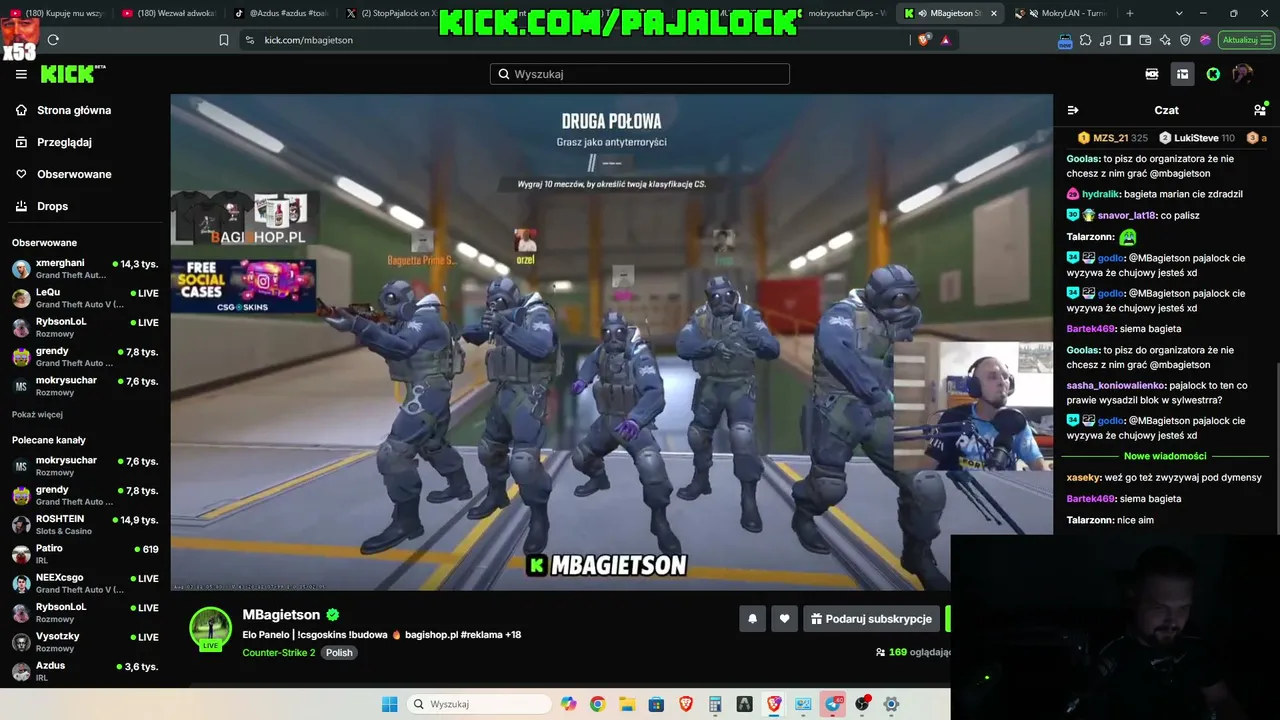Open Telegram from taskbar
The width and height of the screenshot is (1280, 720).
pyautogui.click(x=833, y=704)
